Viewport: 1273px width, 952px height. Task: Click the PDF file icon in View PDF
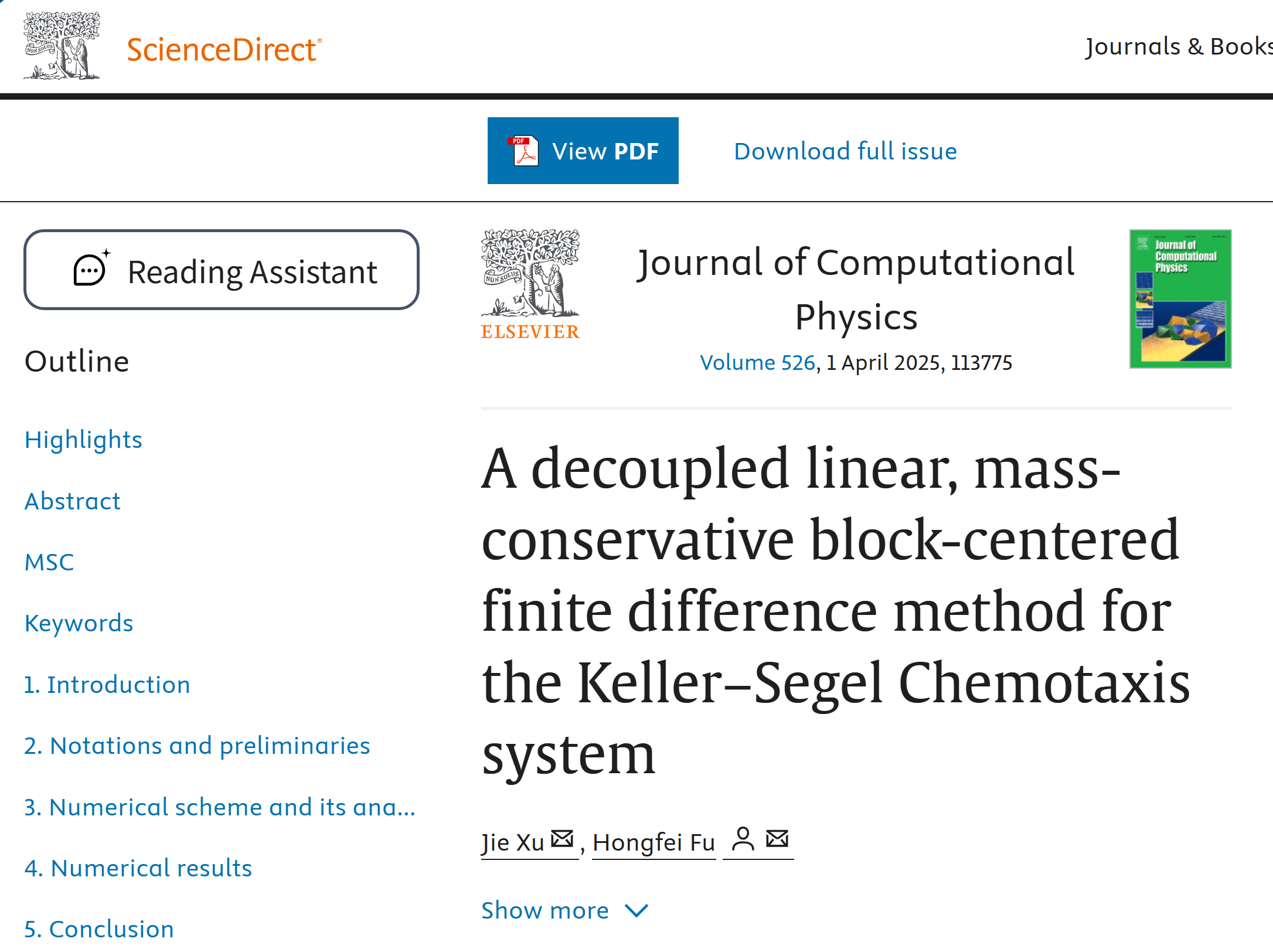(524, 151)
